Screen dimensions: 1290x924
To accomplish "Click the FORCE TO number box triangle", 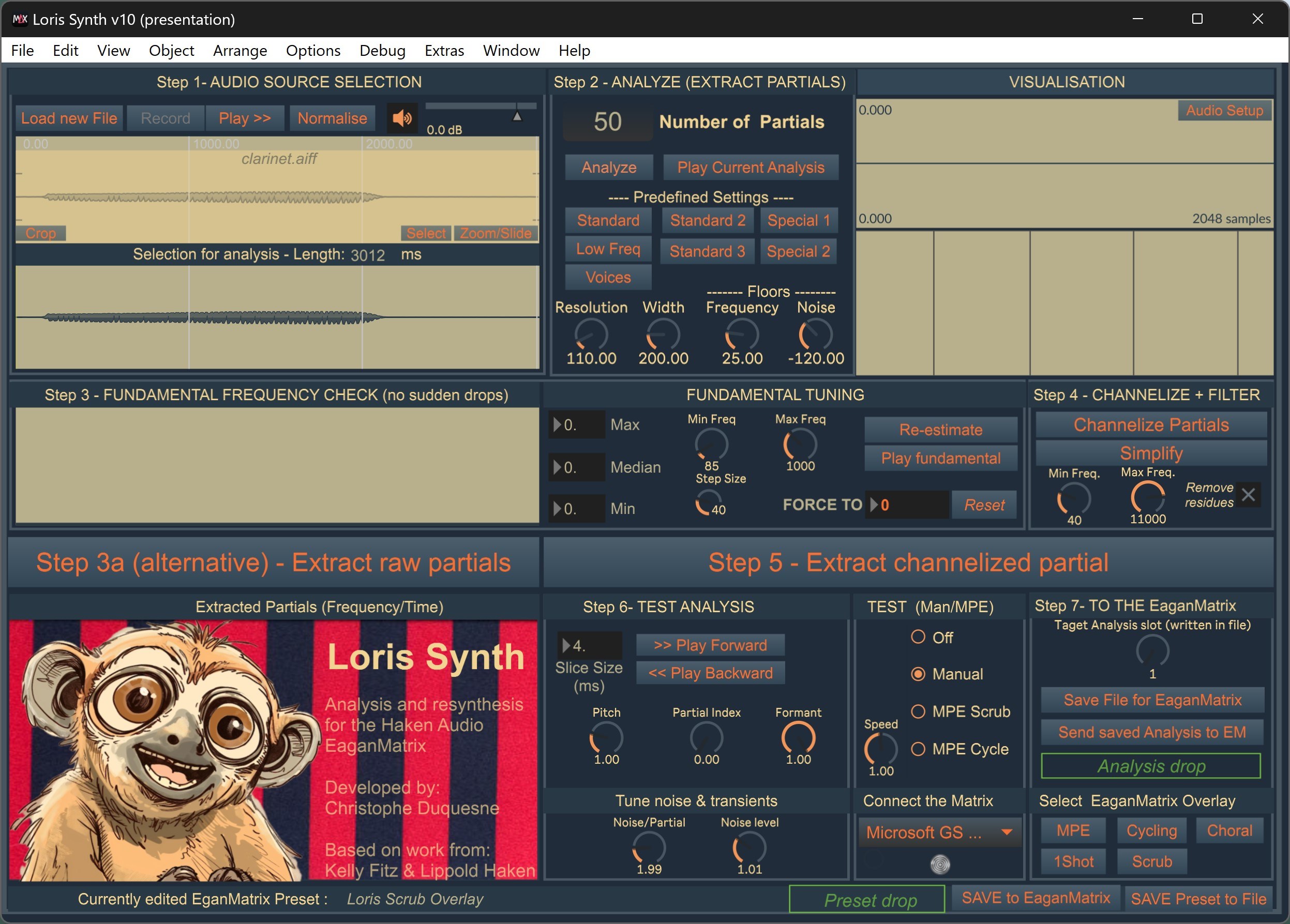I will [874, 505].
